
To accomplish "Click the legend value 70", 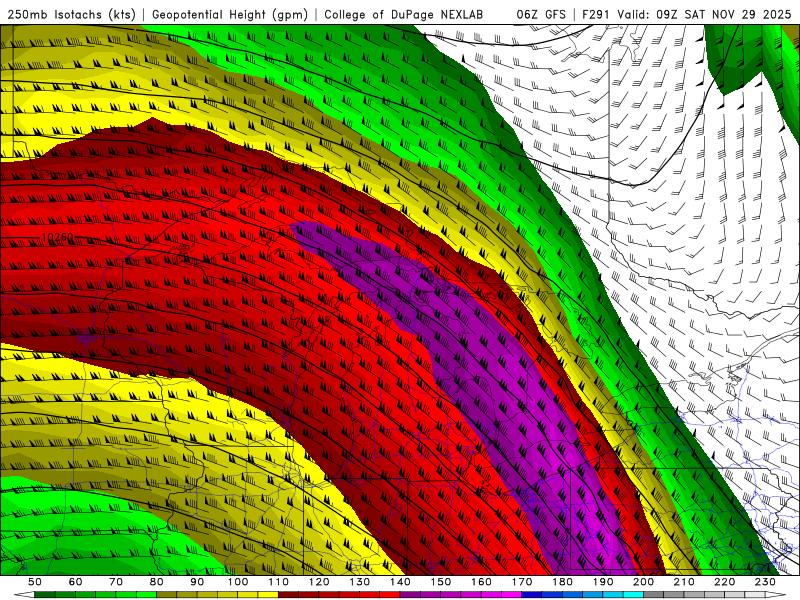I will pos(116,582).
